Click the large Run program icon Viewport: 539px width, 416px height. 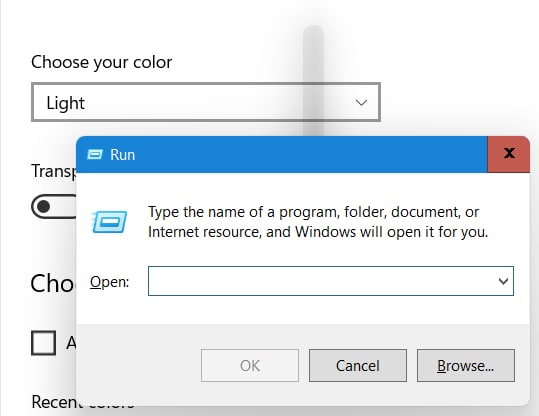(109, 222)
